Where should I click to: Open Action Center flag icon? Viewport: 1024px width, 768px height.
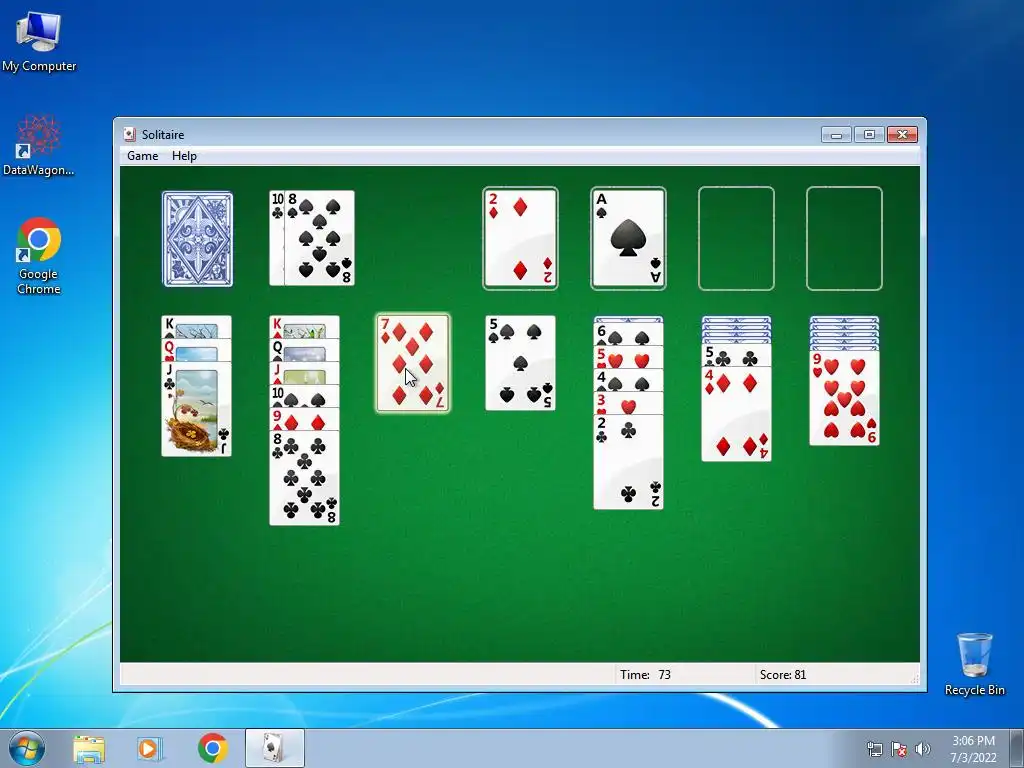899,749
